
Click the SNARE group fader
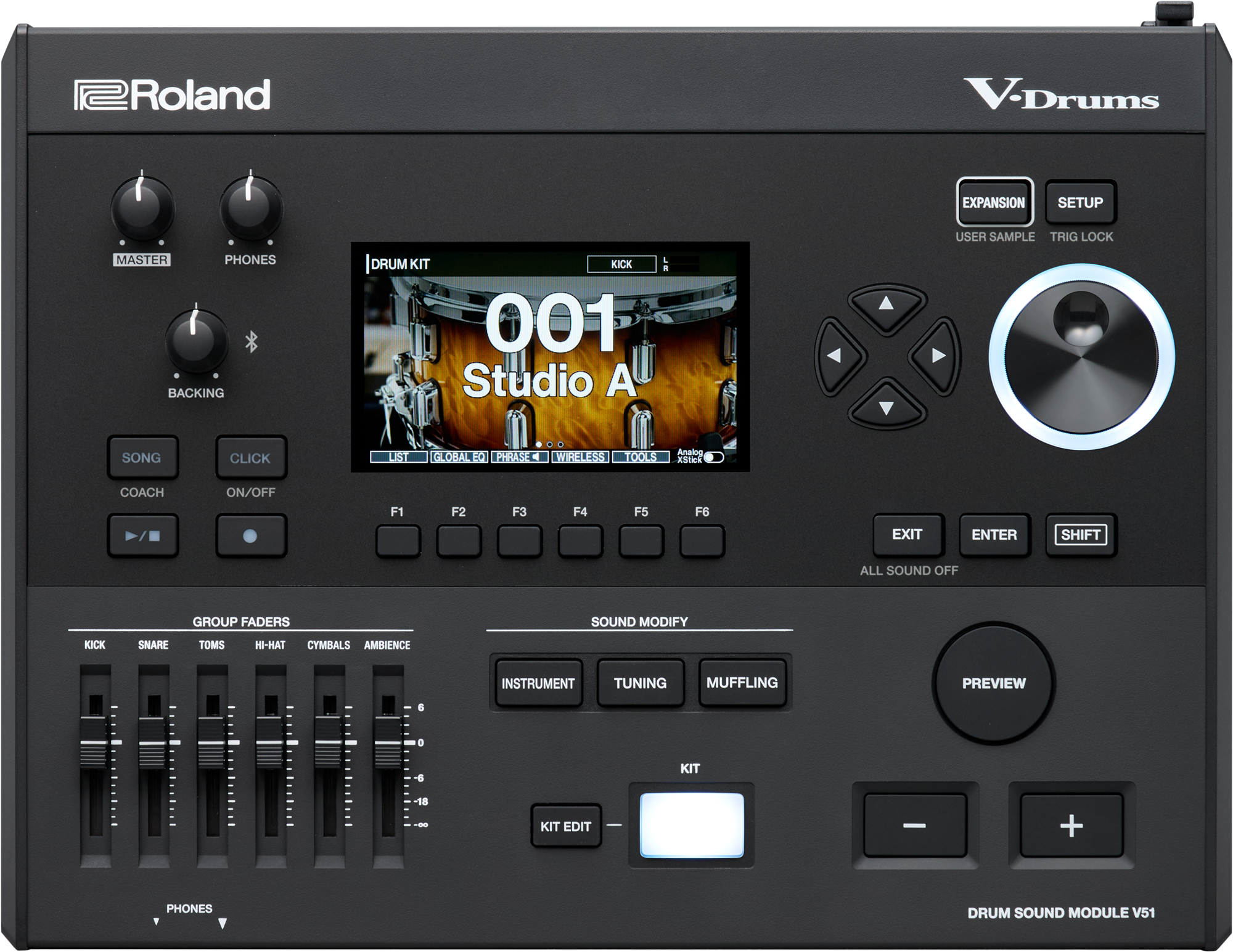pyautogui.click(x=153, y=742)
